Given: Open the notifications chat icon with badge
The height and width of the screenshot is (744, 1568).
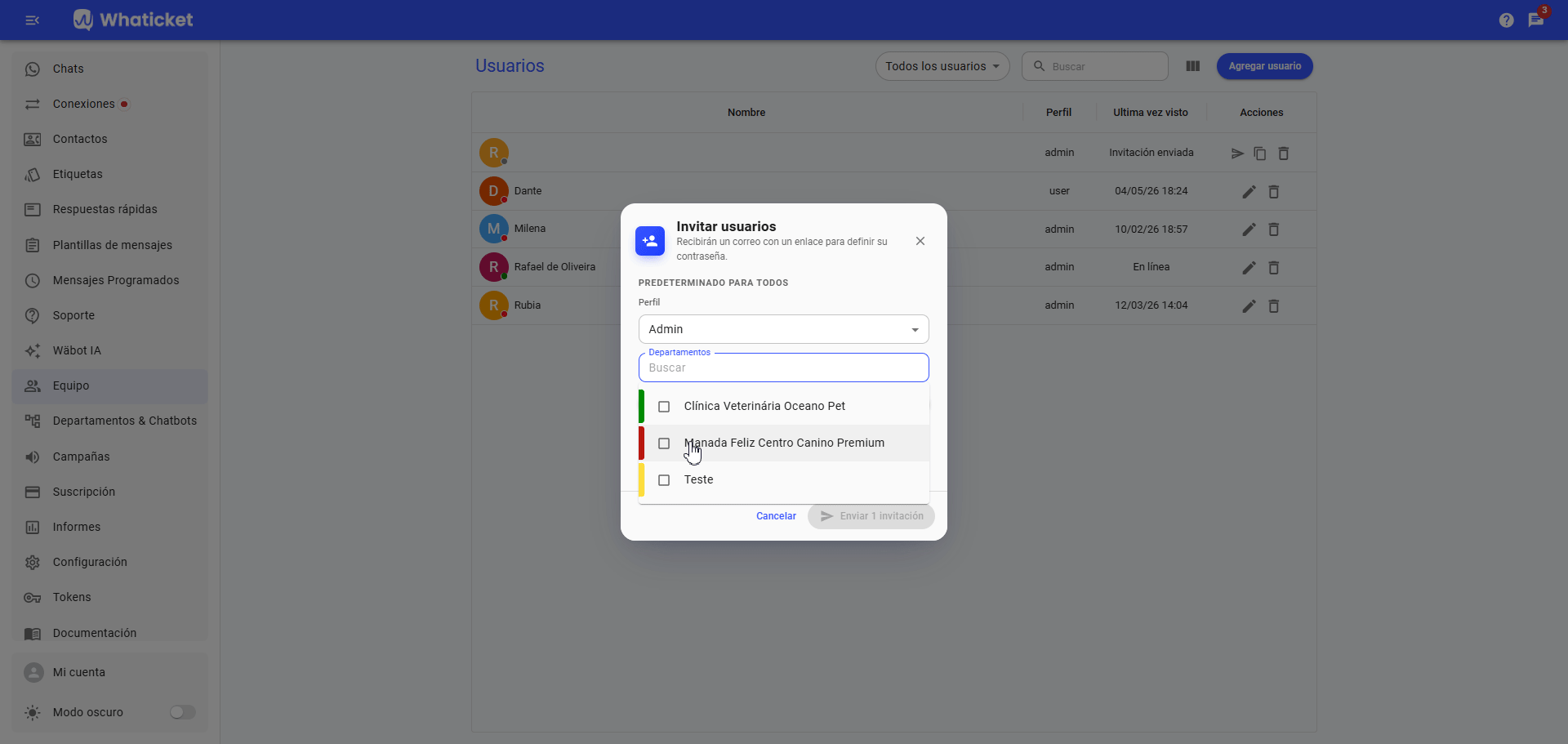Looking at the screenshot, I should [1536, 20].
